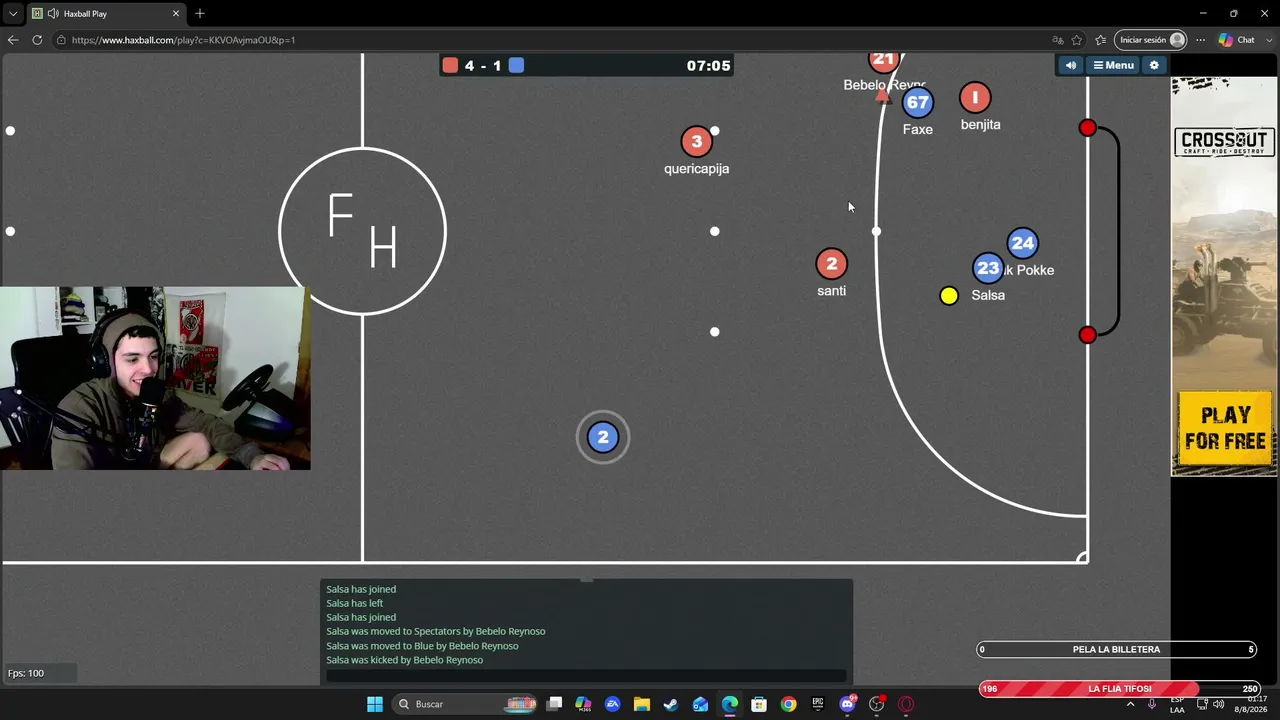Click red player 1 benjita
This screenshot has width=1280, height=720.
975,97
